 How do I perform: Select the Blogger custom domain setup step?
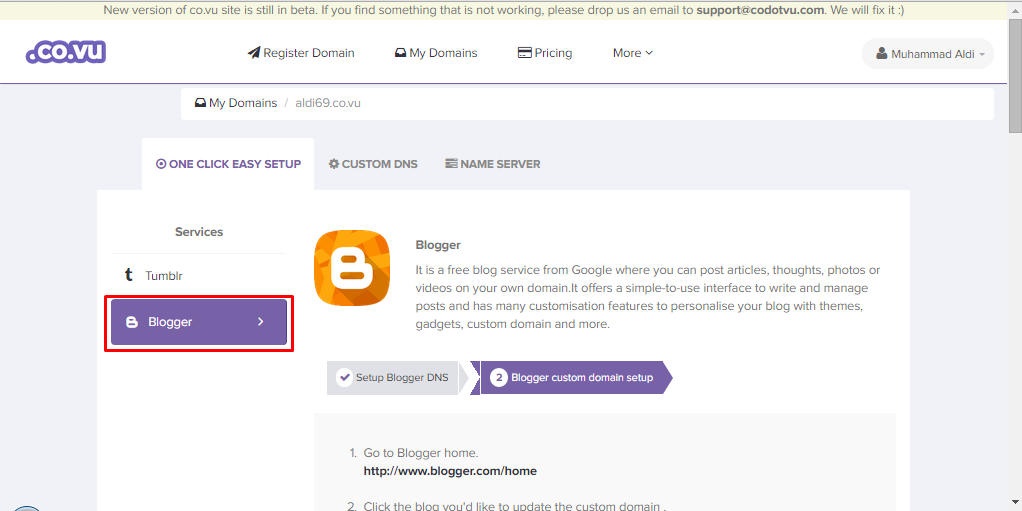click(x=574, y=377)
